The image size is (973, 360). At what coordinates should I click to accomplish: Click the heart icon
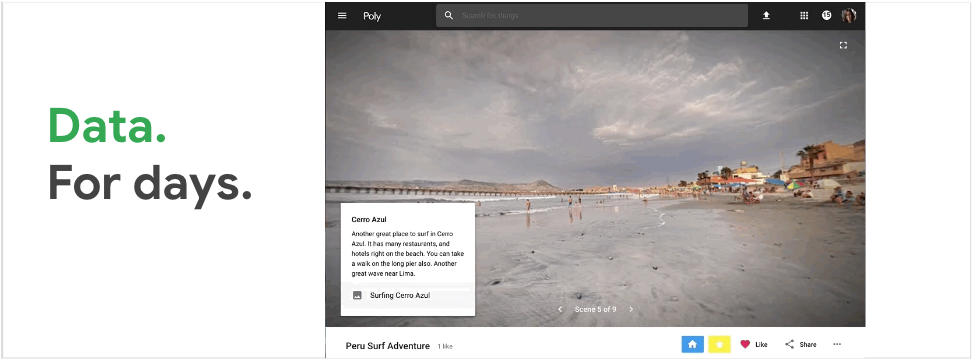point(745,344)
